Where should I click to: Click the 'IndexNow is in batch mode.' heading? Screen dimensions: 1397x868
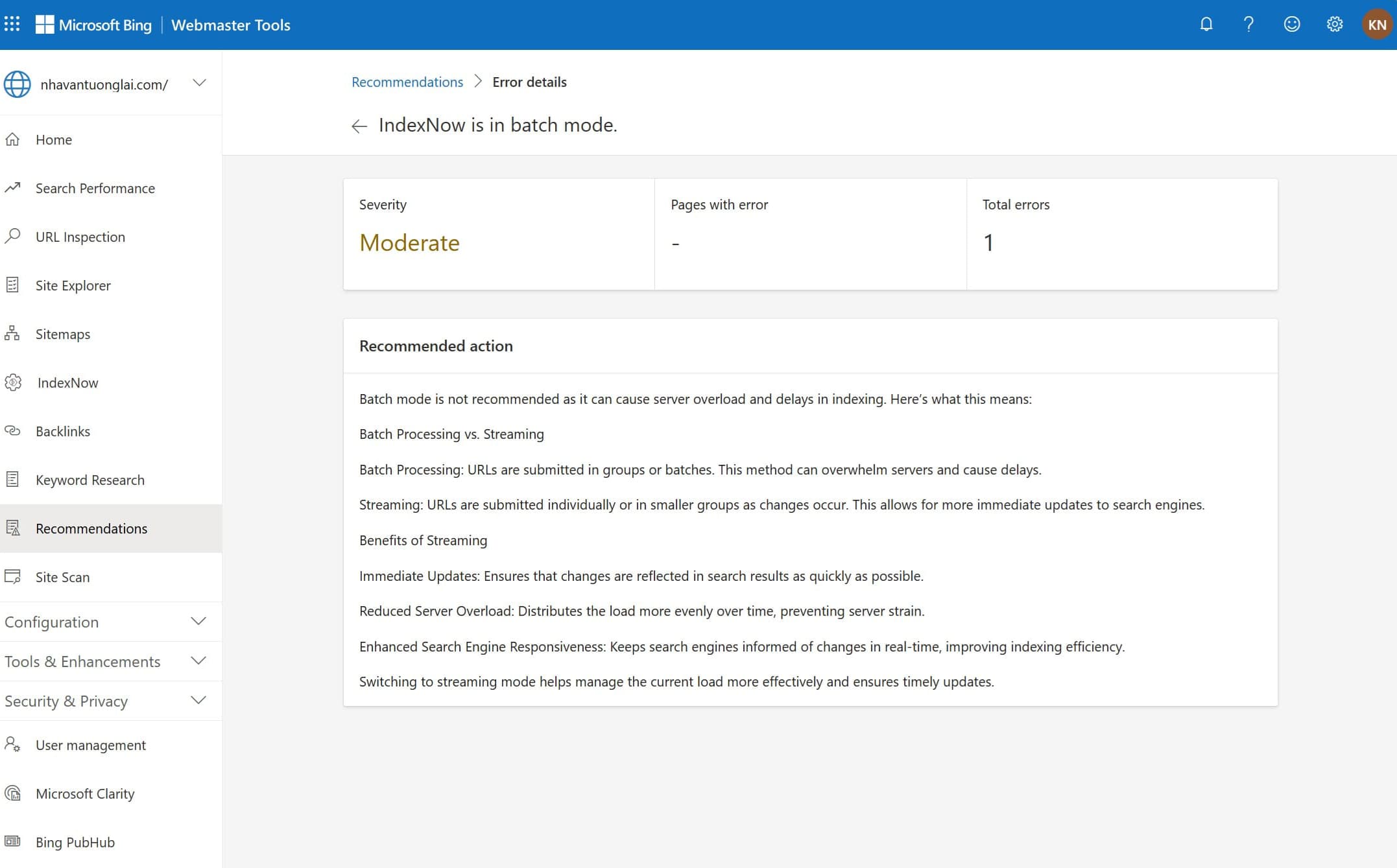pos(498,124)
